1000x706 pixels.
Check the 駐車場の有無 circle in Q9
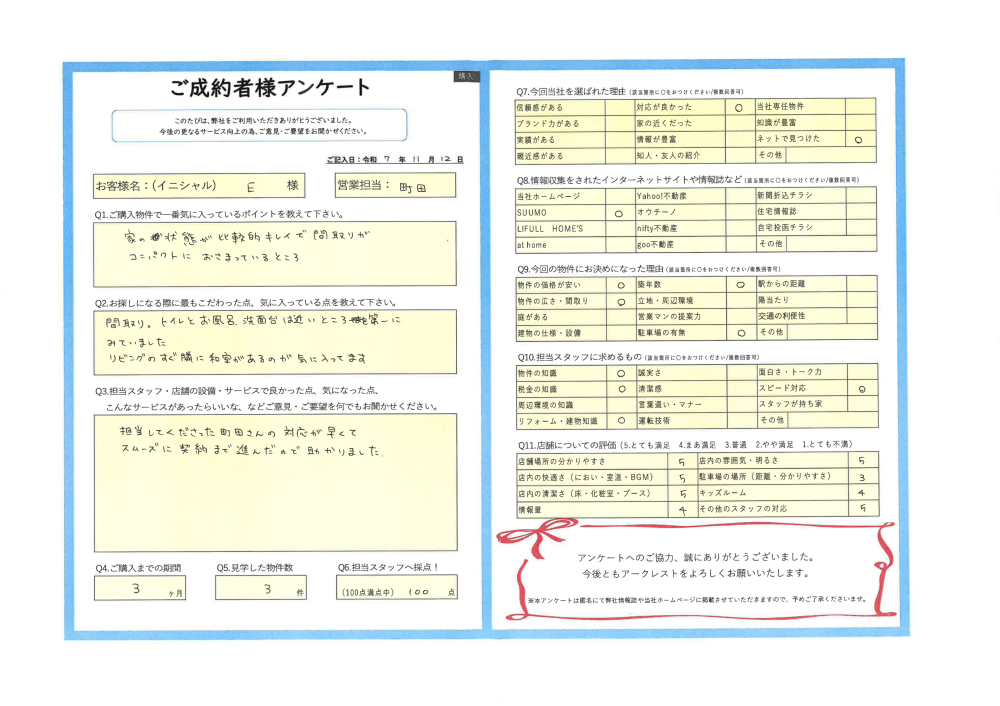click(x=738, y=332)
